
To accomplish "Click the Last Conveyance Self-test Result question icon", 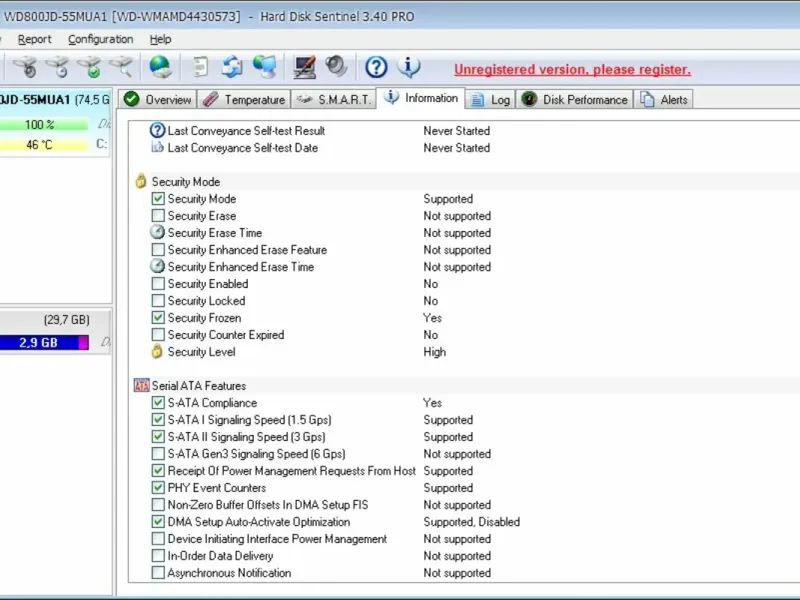I will [157, 131].
